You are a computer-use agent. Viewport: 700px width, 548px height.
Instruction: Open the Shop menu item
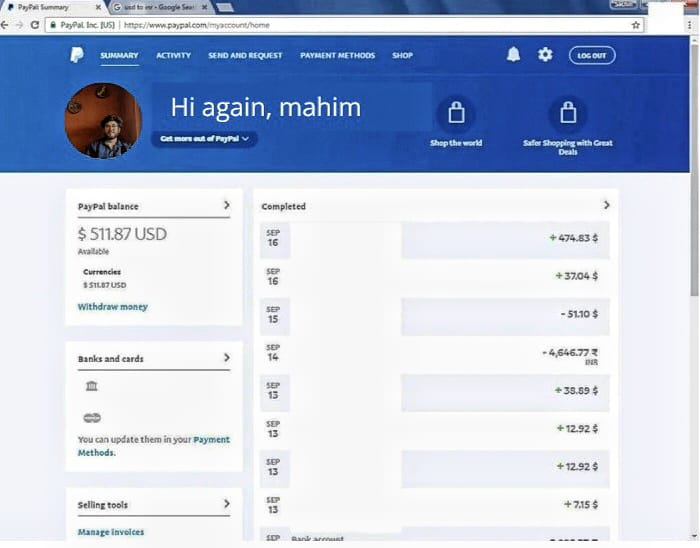click(402, 55)
